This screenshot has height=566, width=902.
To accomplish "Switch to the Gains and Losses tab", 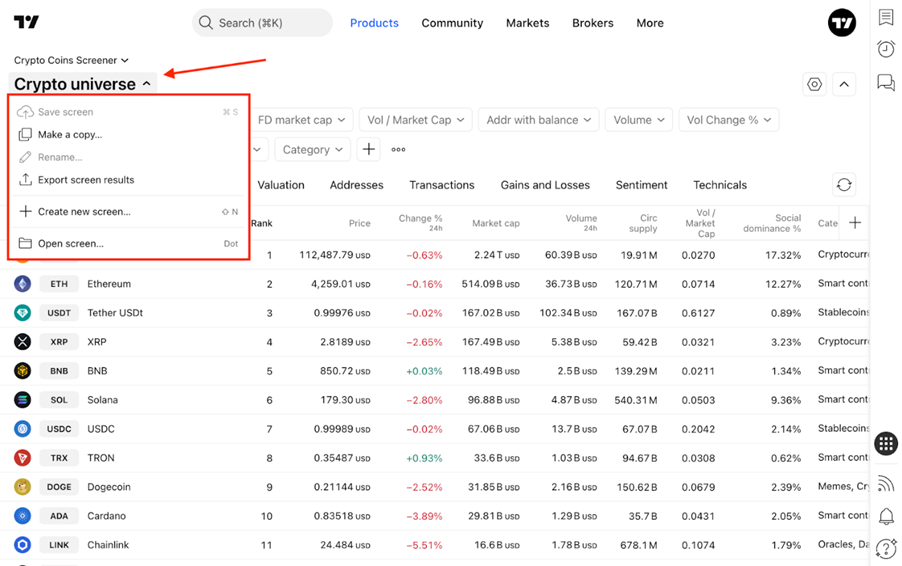I will (545, 185).
